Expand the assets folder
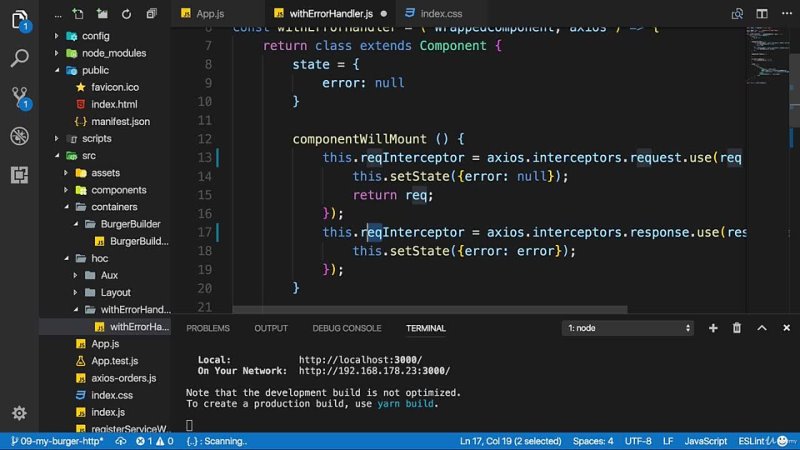 pos(105,172)
